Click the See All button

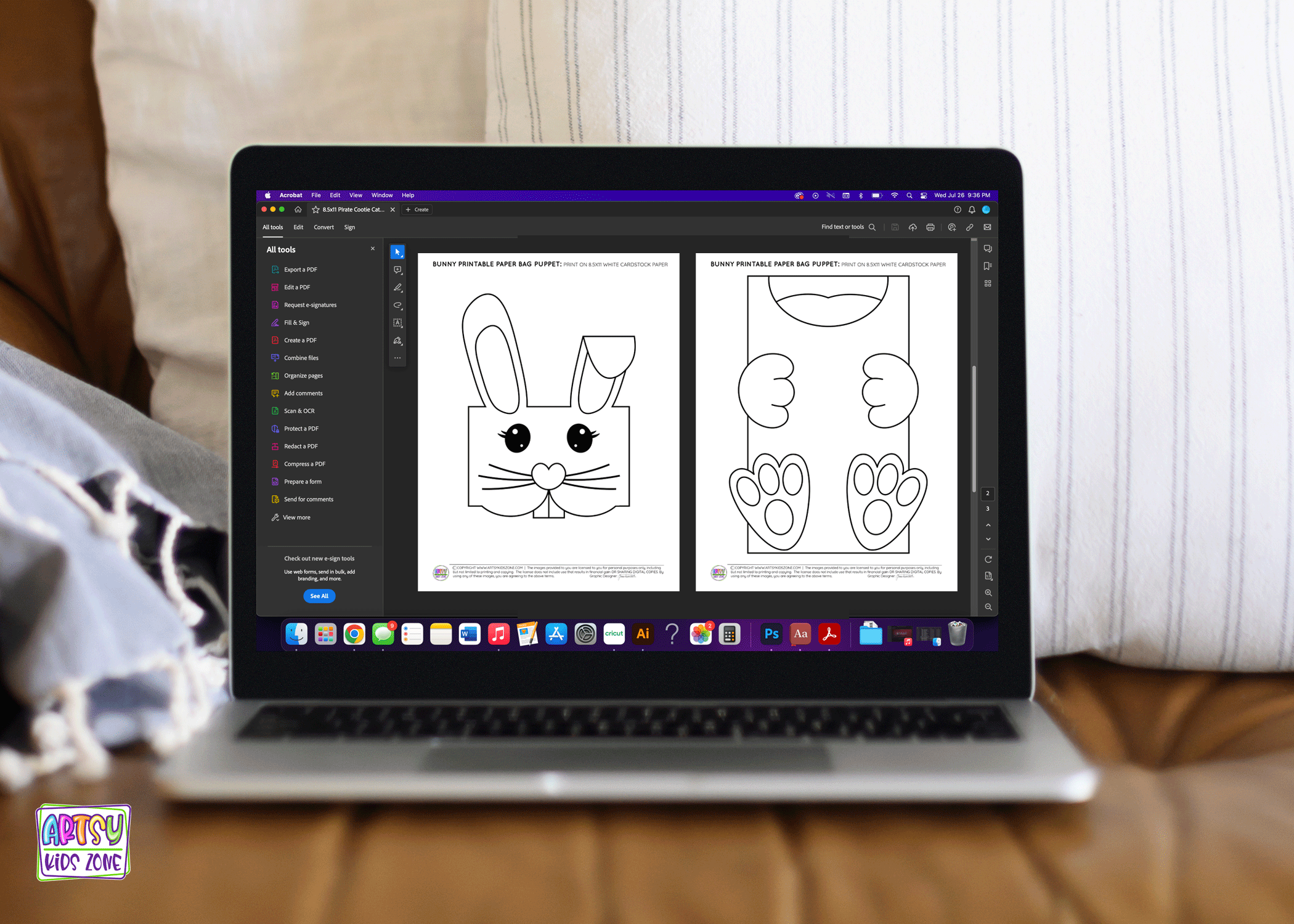[x=319, y=596]
